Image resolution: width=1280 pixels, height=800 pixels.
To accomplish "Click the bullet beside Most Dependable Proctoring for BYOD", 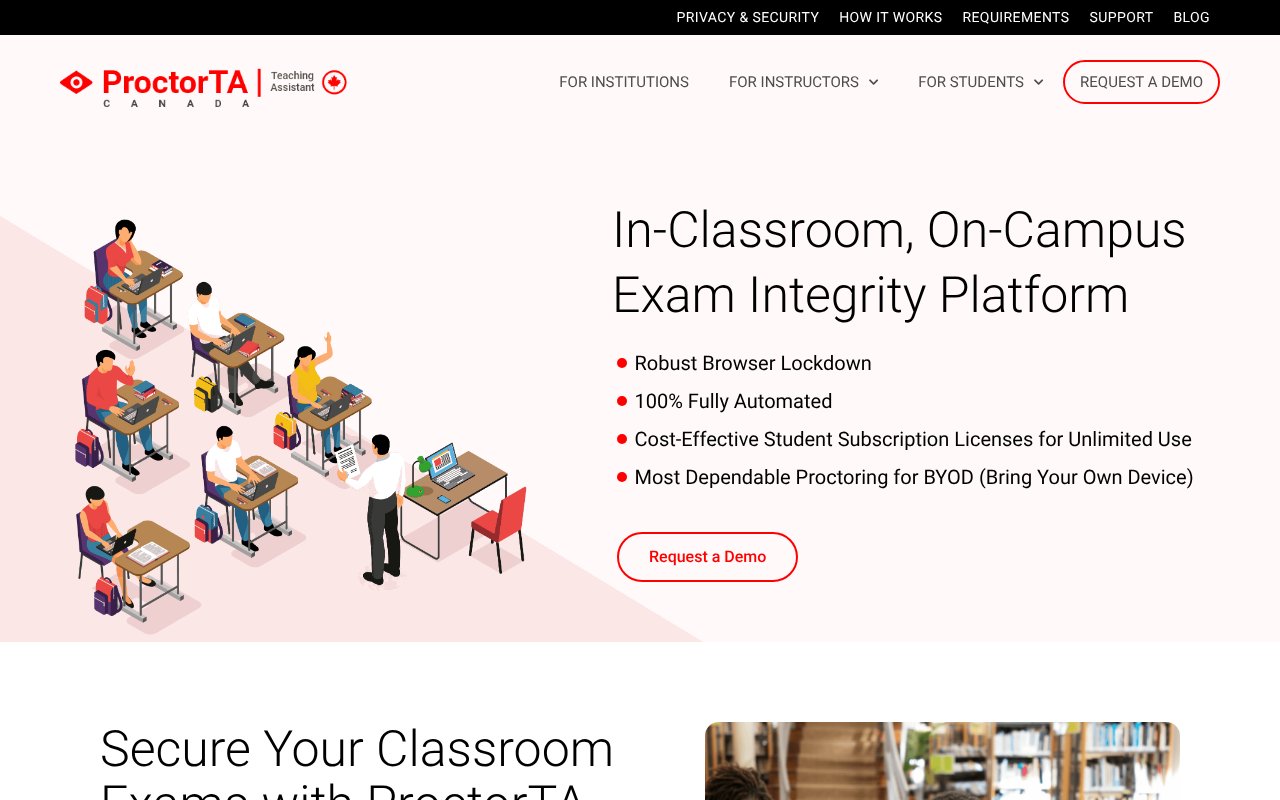I will pos(620,477).
